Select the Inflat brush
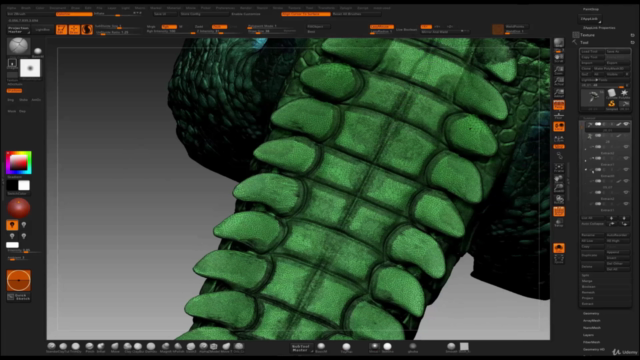640x360 pixels. (x=101, y=347)
